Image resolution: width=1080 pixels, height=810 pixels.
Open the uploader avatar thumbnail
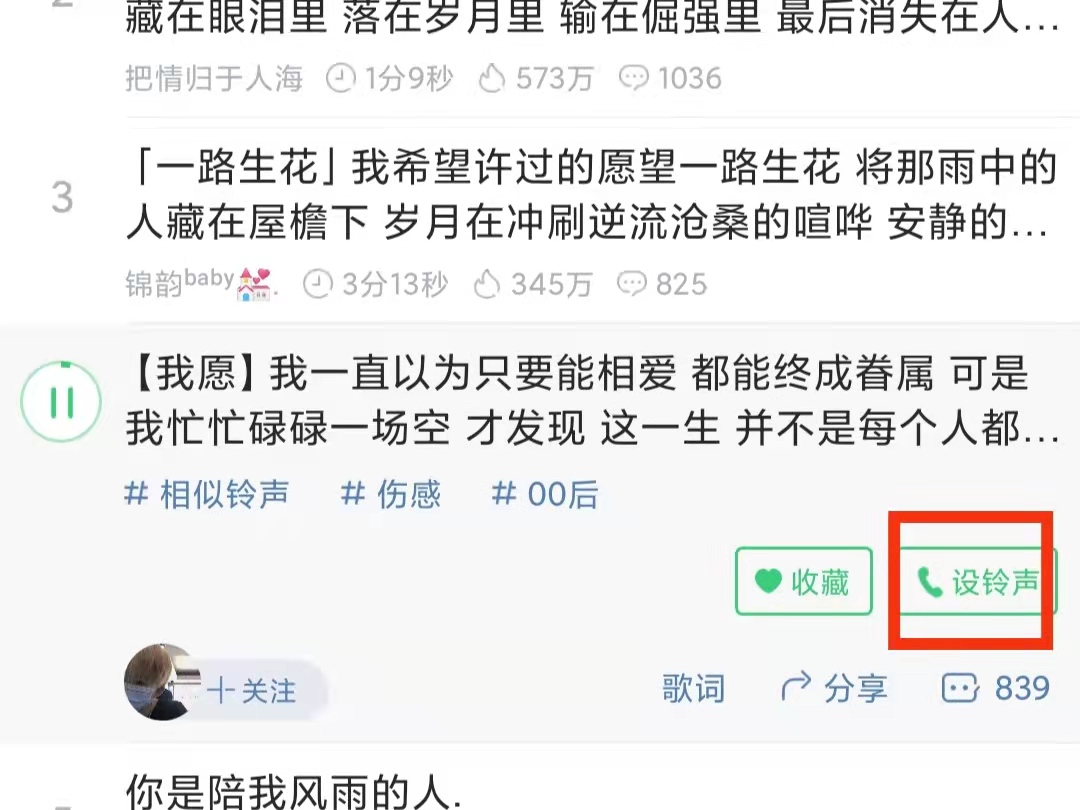click(x=162, y=682)
